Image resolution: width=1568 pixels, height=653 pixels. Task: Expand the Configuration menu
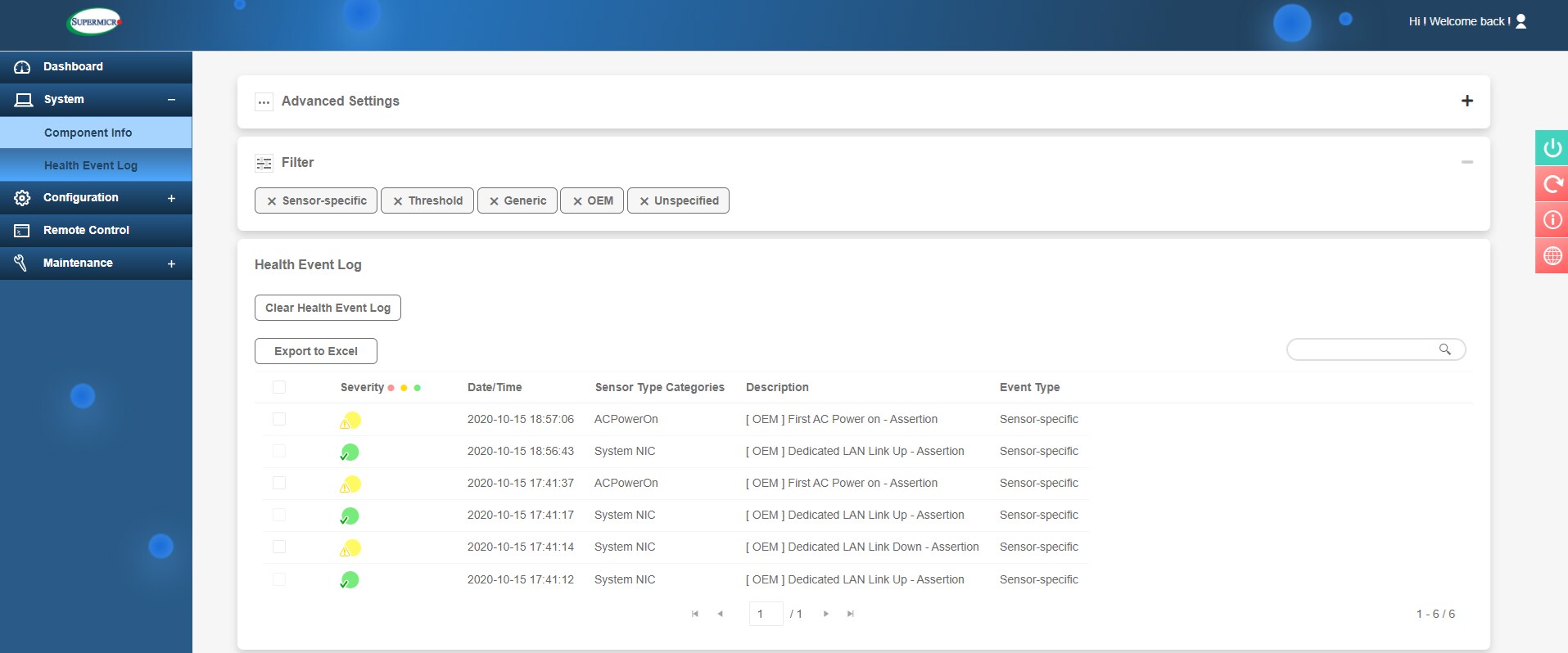(171, 198)
